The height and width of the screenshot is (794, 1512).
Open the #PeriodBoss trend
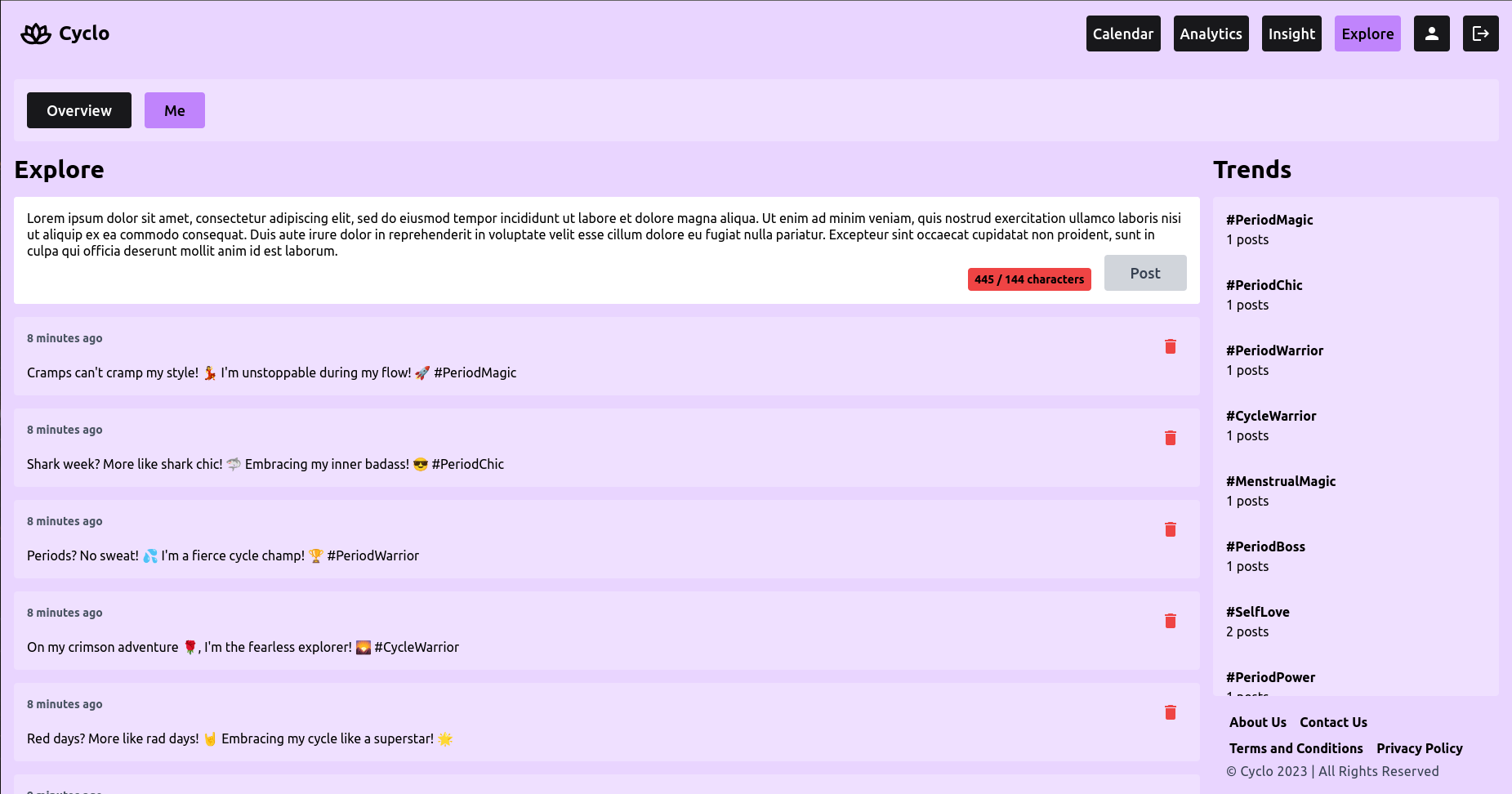click(1265, 546)
